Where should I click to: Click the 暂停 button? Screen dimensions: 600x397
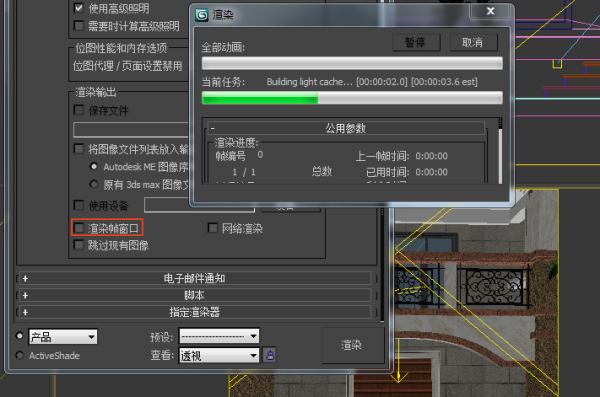pyautogui.click(x=416, y=42)
